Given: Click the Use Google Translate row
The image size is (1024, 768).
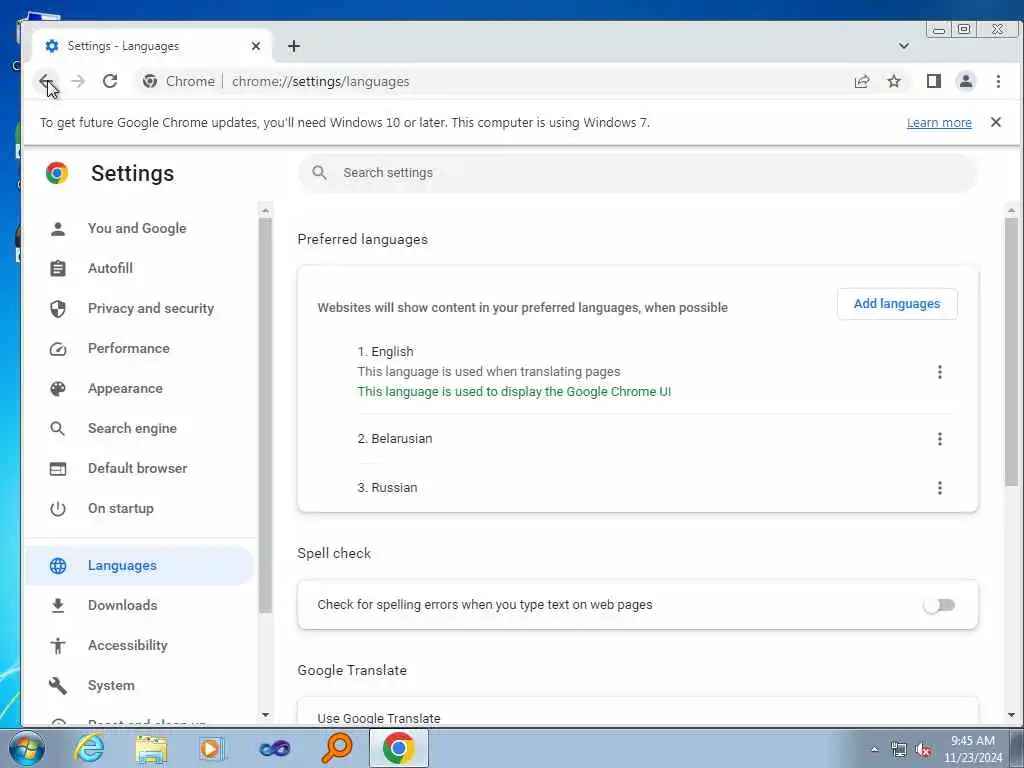Looking at the screenshot, I should [x=637, y=712].
